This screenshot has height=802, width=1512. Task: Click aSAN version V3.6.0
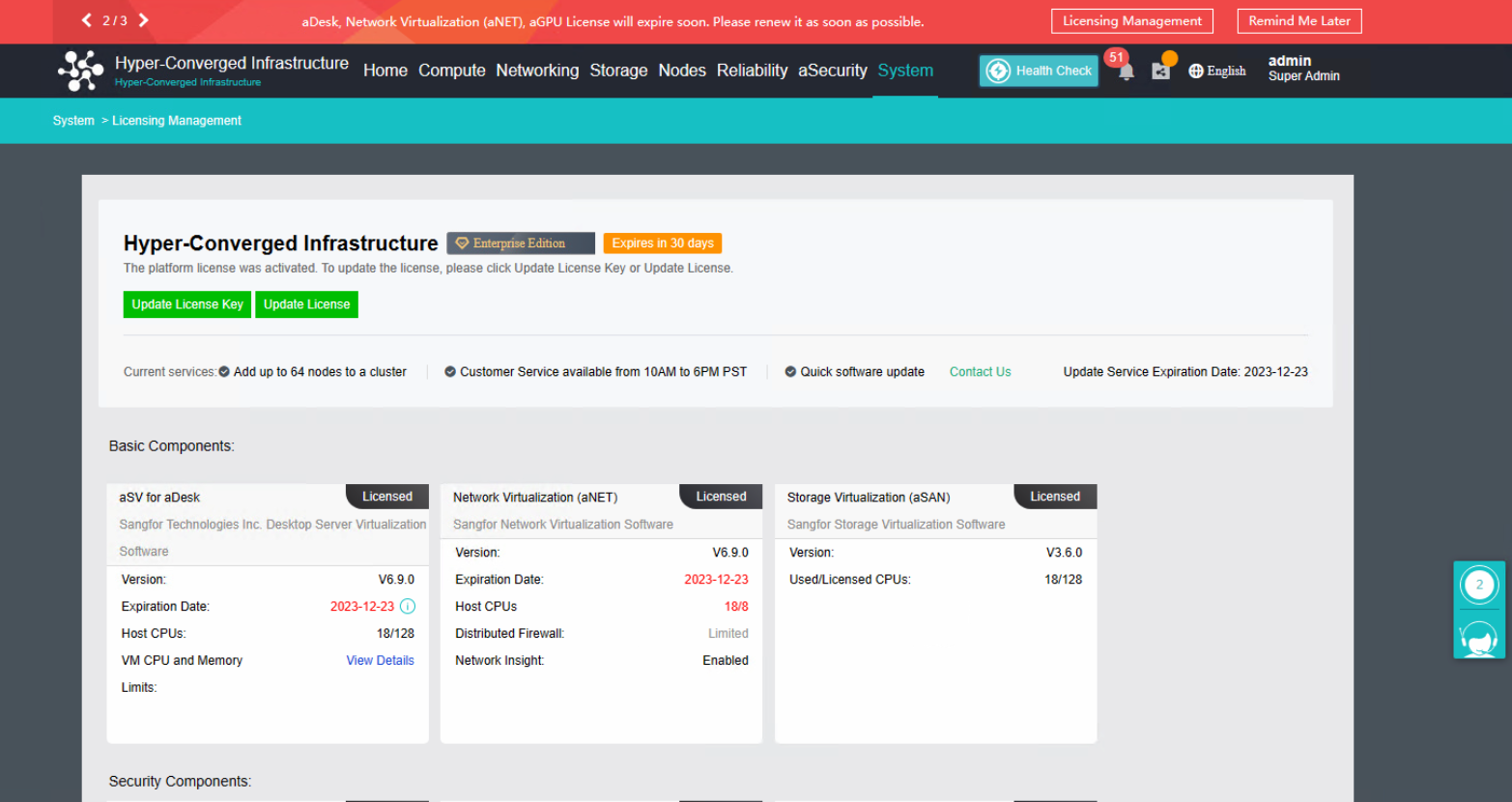[1064, 553]
